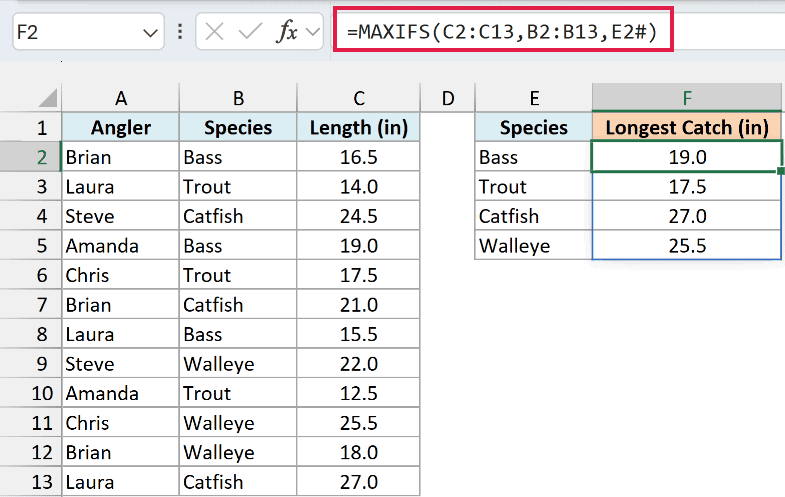
Task: Select cell C3 showing 14.0
Action: (358, 186)
